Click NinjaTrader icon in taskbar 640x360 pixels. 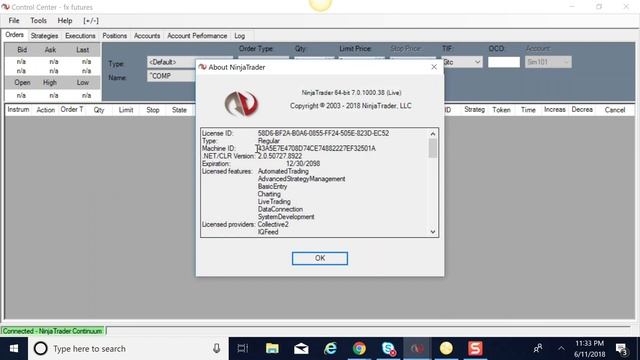pyautogui.click(x=417, y=349)
